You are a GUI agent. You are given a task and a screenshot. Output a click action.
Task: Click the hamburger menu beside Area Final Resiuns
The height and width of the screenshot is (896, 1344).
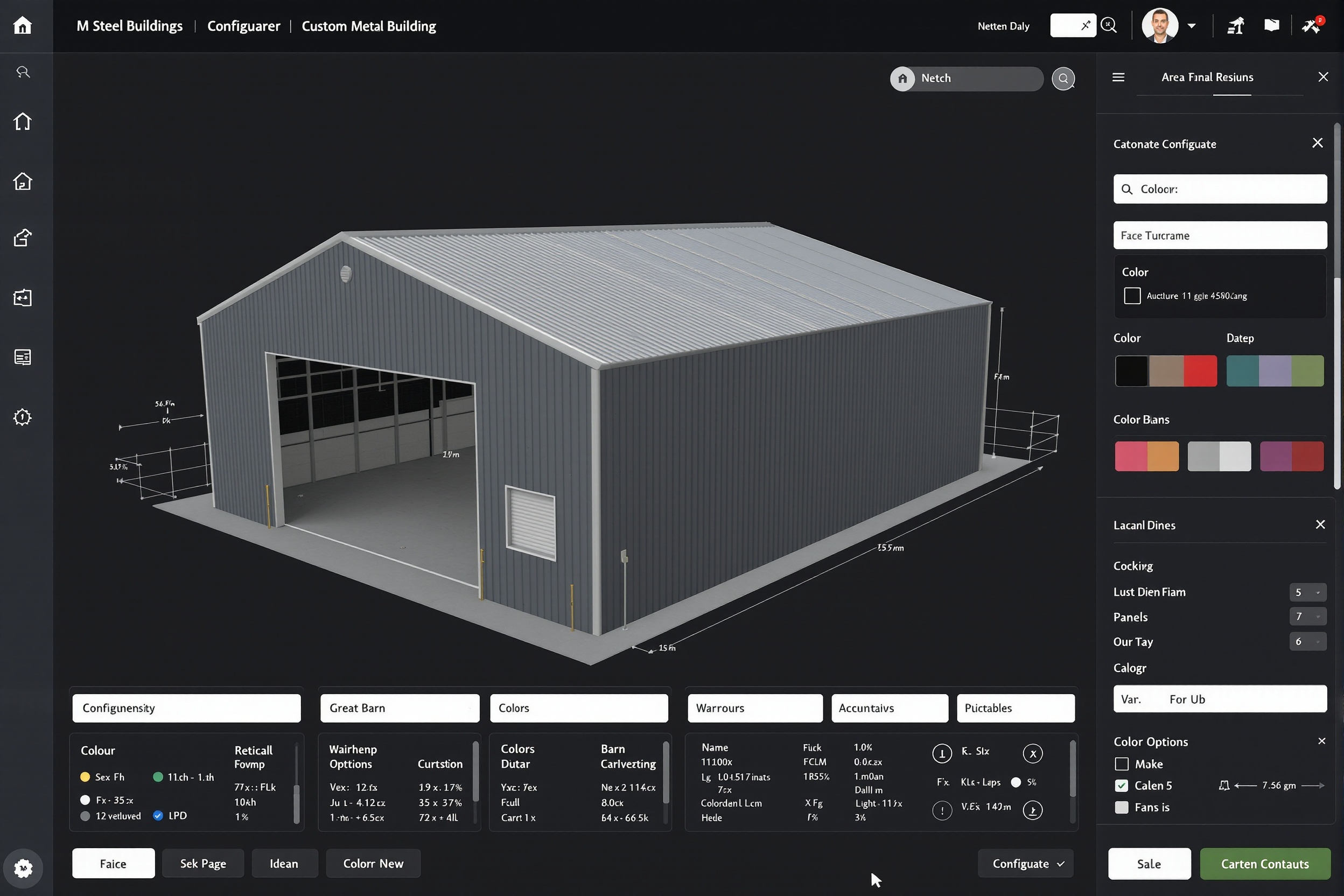[x=1118, y=76]
